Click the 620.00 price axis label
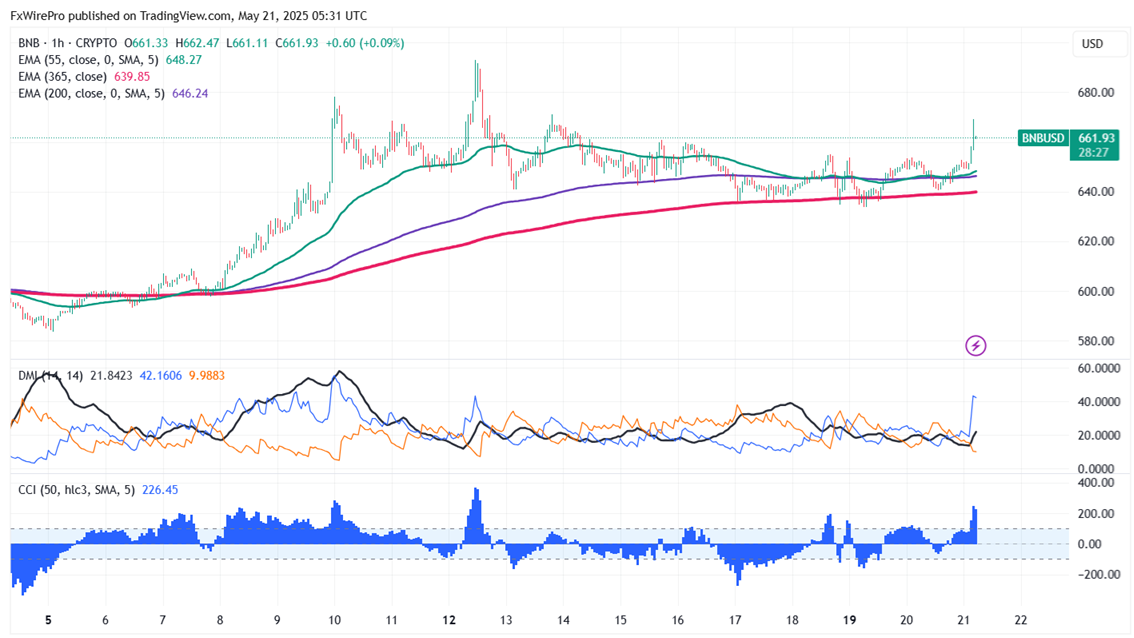 point(1096,242)
